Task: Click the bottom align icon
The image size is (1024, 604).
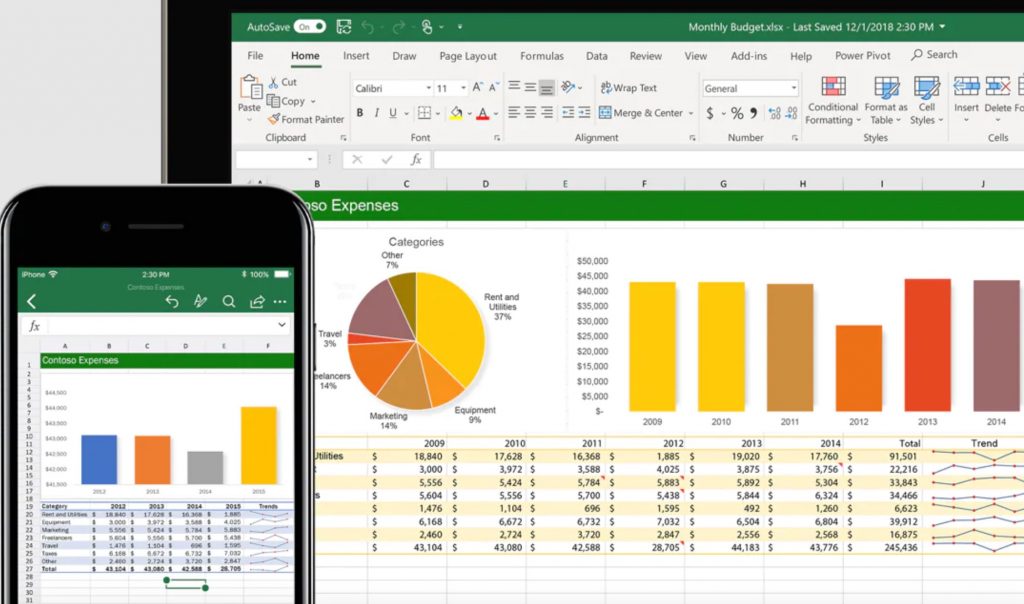Action: 547,87
